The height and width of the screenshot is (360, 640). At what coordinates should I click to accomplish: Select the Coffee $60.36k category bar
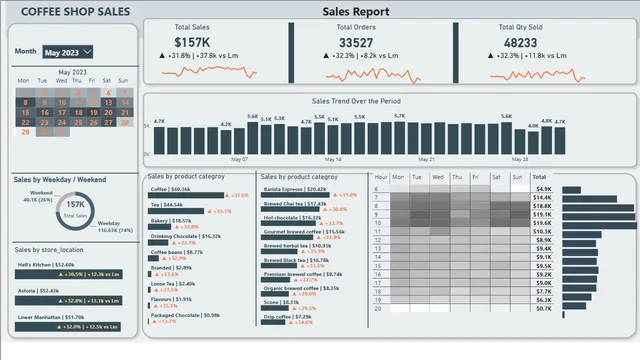point(186,196)
